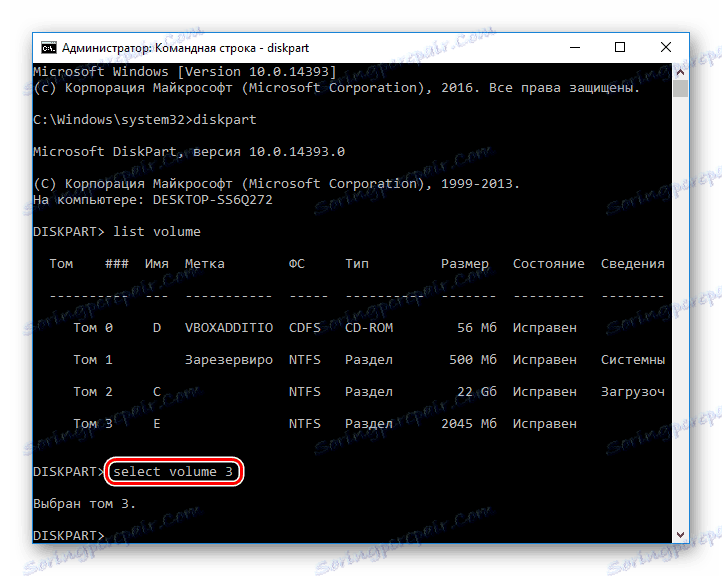Click the 'ФС' column header
The image size is (722, 576).
pos(297,264)
